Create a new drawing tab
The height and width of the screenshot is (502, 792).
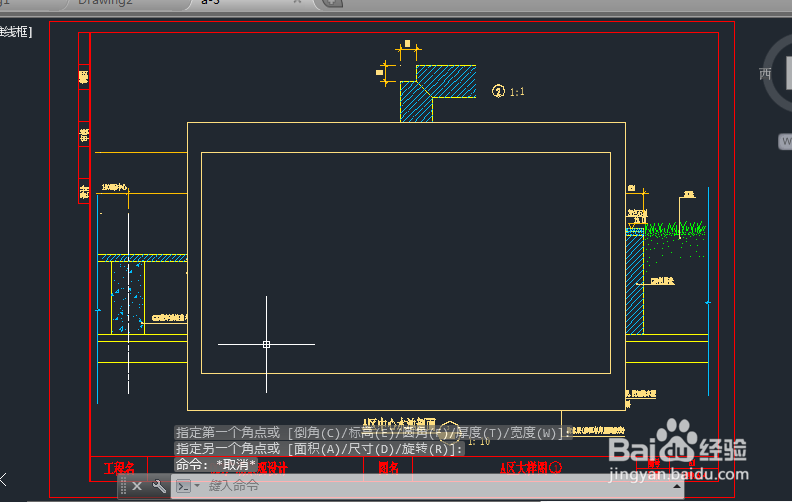pyautogui.click(x=332, y=3)
